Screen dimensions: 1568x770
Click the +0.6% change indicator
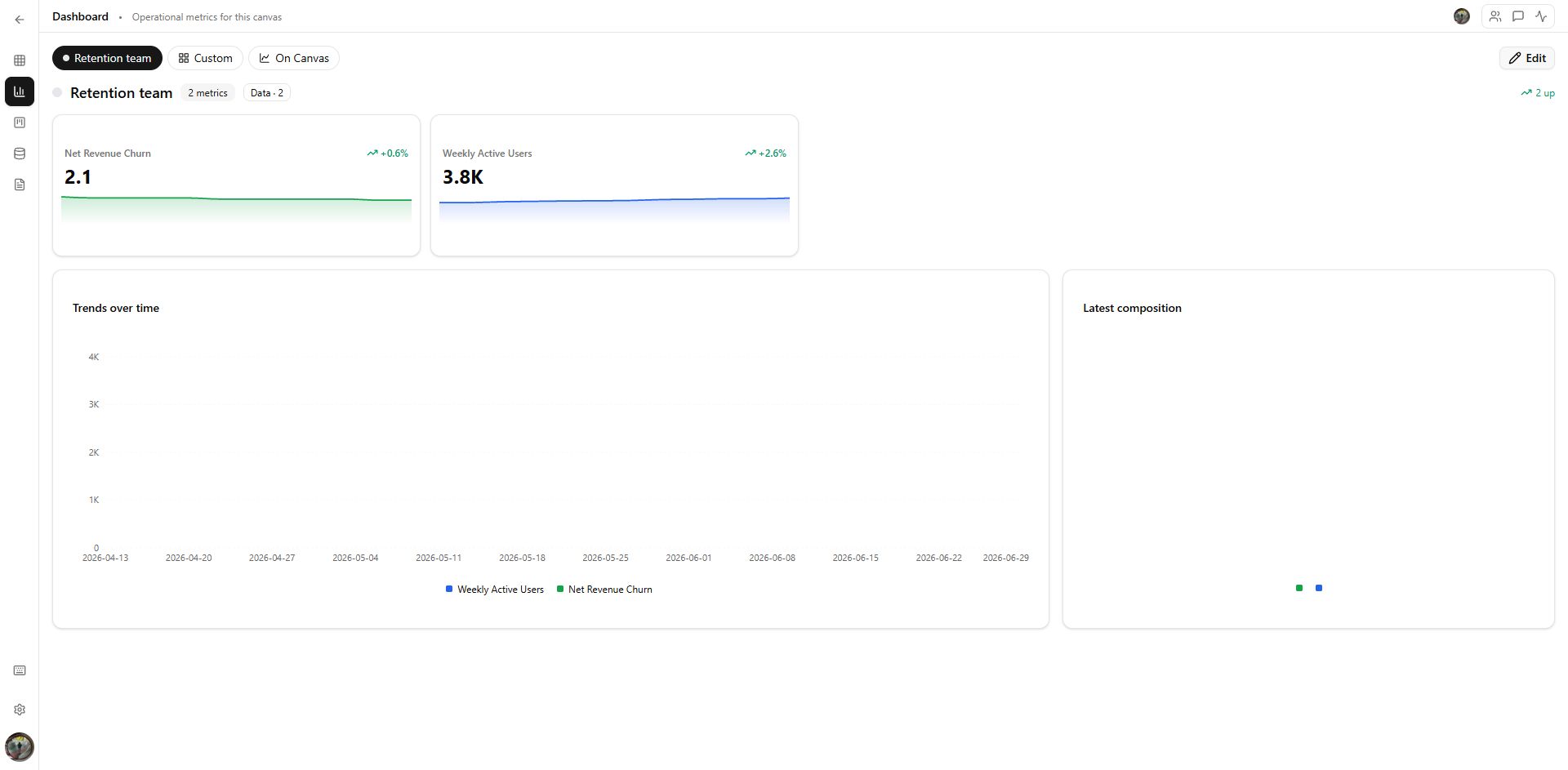388,154
